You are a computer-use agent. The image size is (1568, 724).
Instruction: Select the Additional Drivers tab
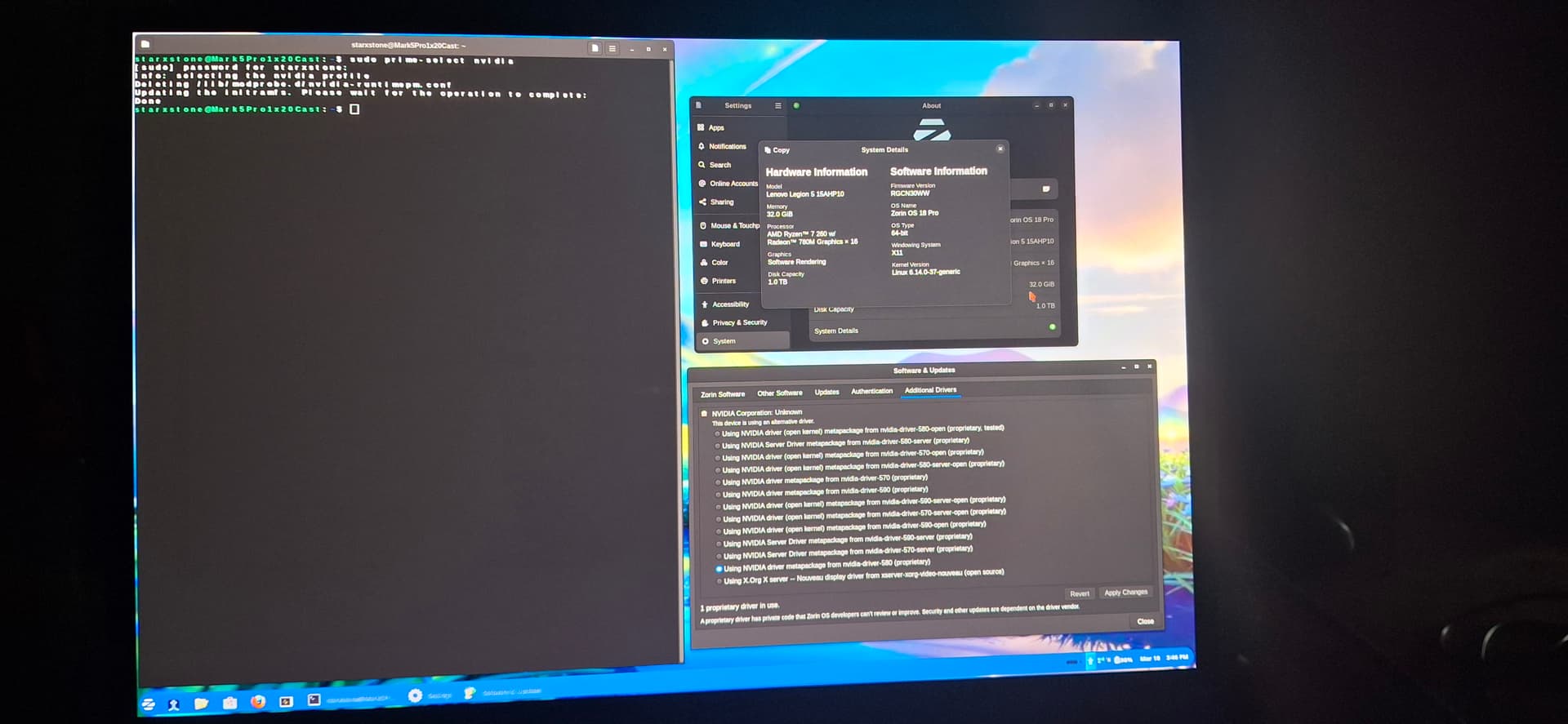[930, 390]
